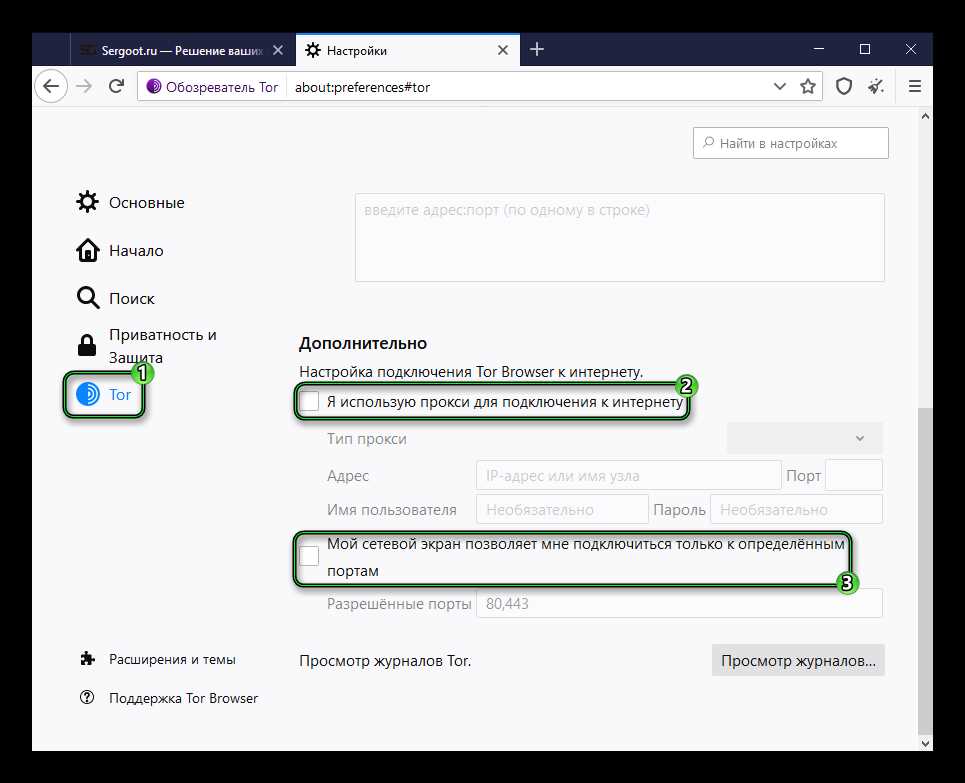Click the proxy Порт field
The width and height of the screenshot is (965, 783).
pos(853,475)
